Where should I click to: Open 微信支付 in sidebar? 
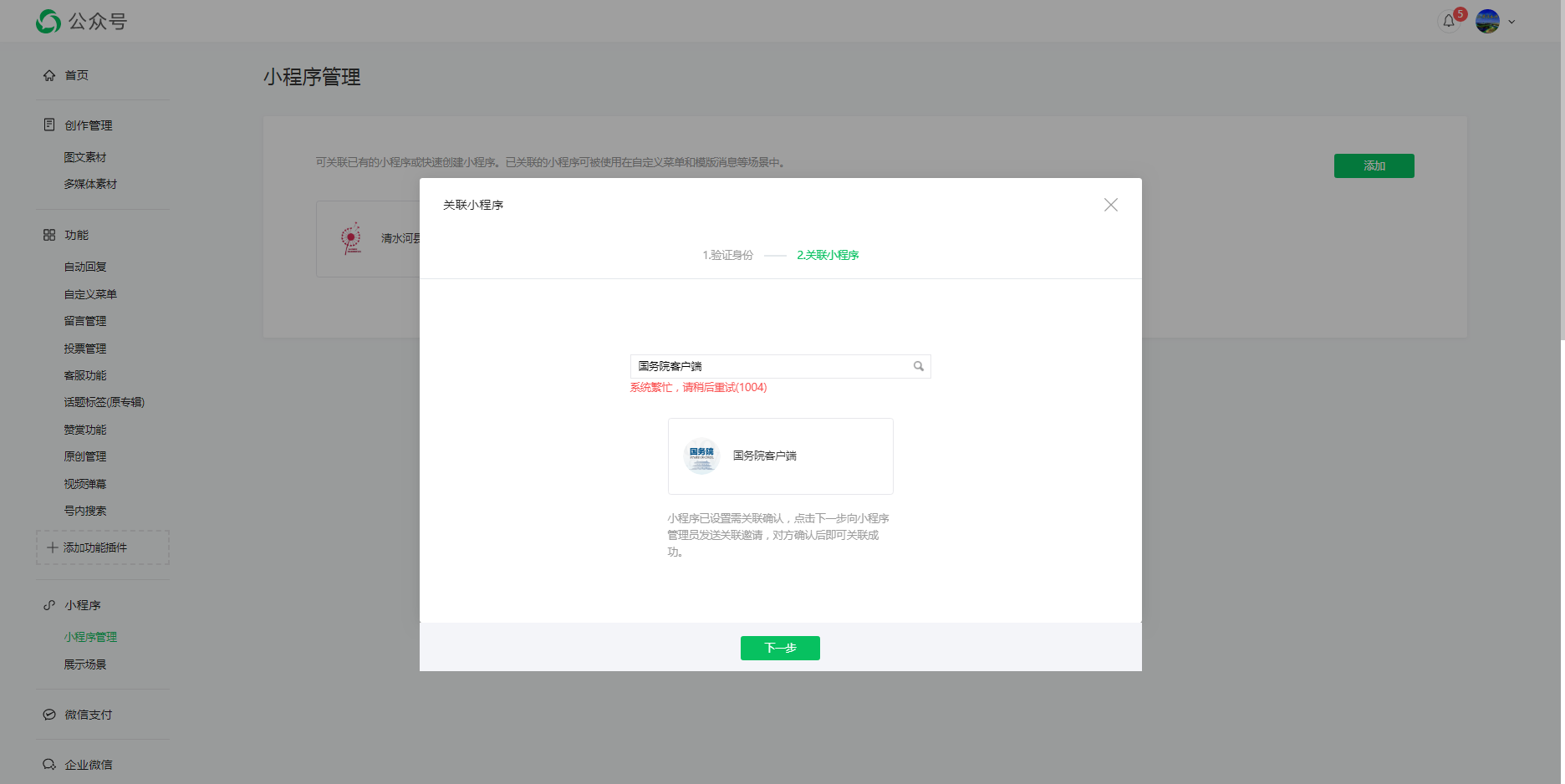pos(89,715)
